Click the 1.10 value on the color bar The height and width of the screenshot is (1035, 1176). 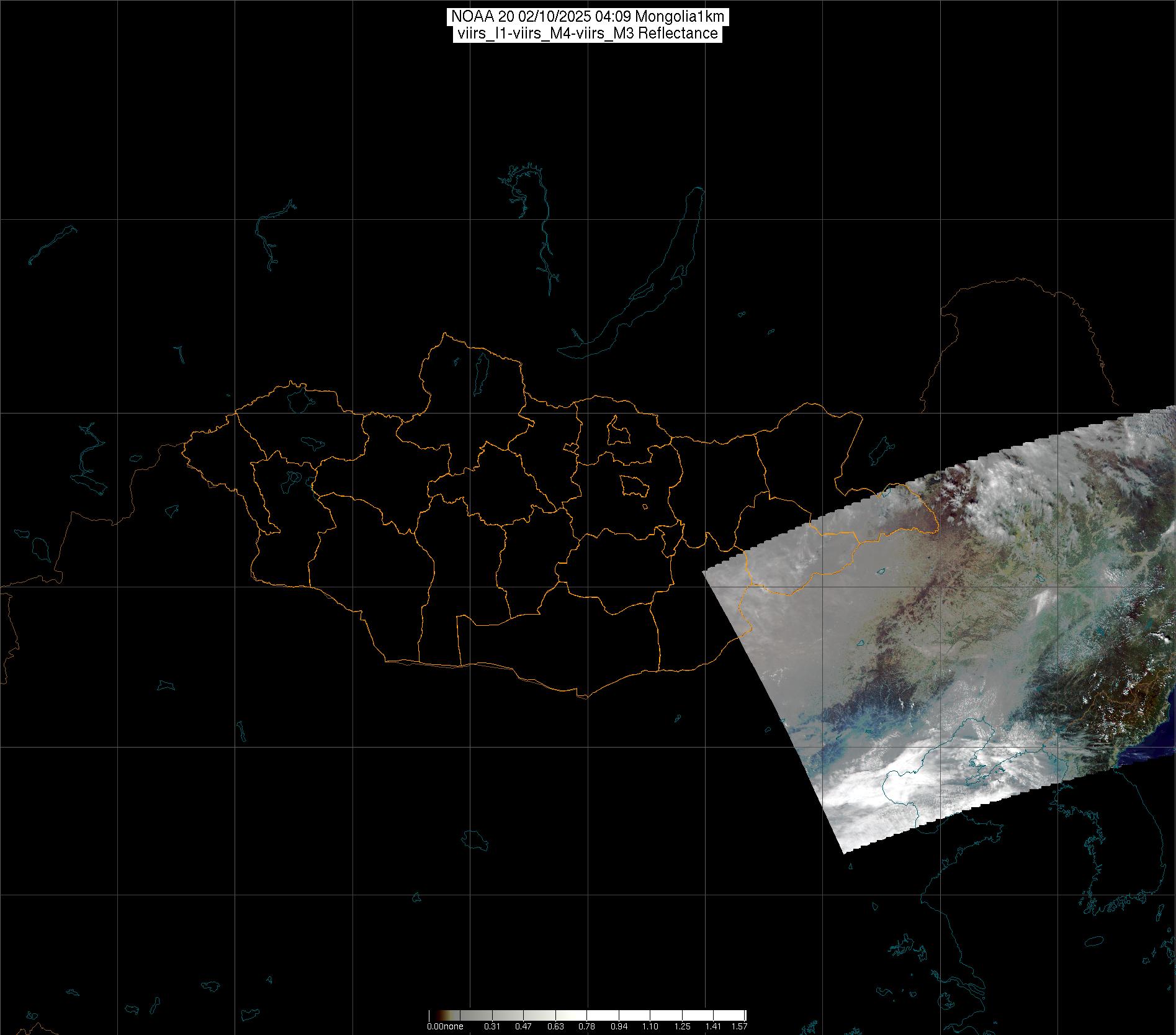[650, 1026]
